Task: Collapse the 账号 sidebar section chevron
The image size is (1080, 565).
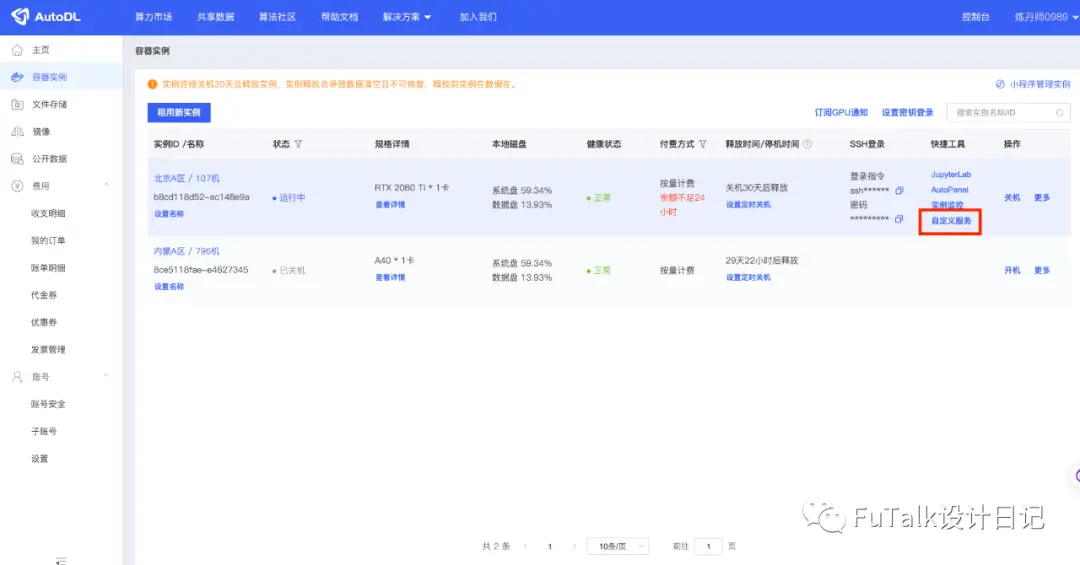Action: pos(107,376)
